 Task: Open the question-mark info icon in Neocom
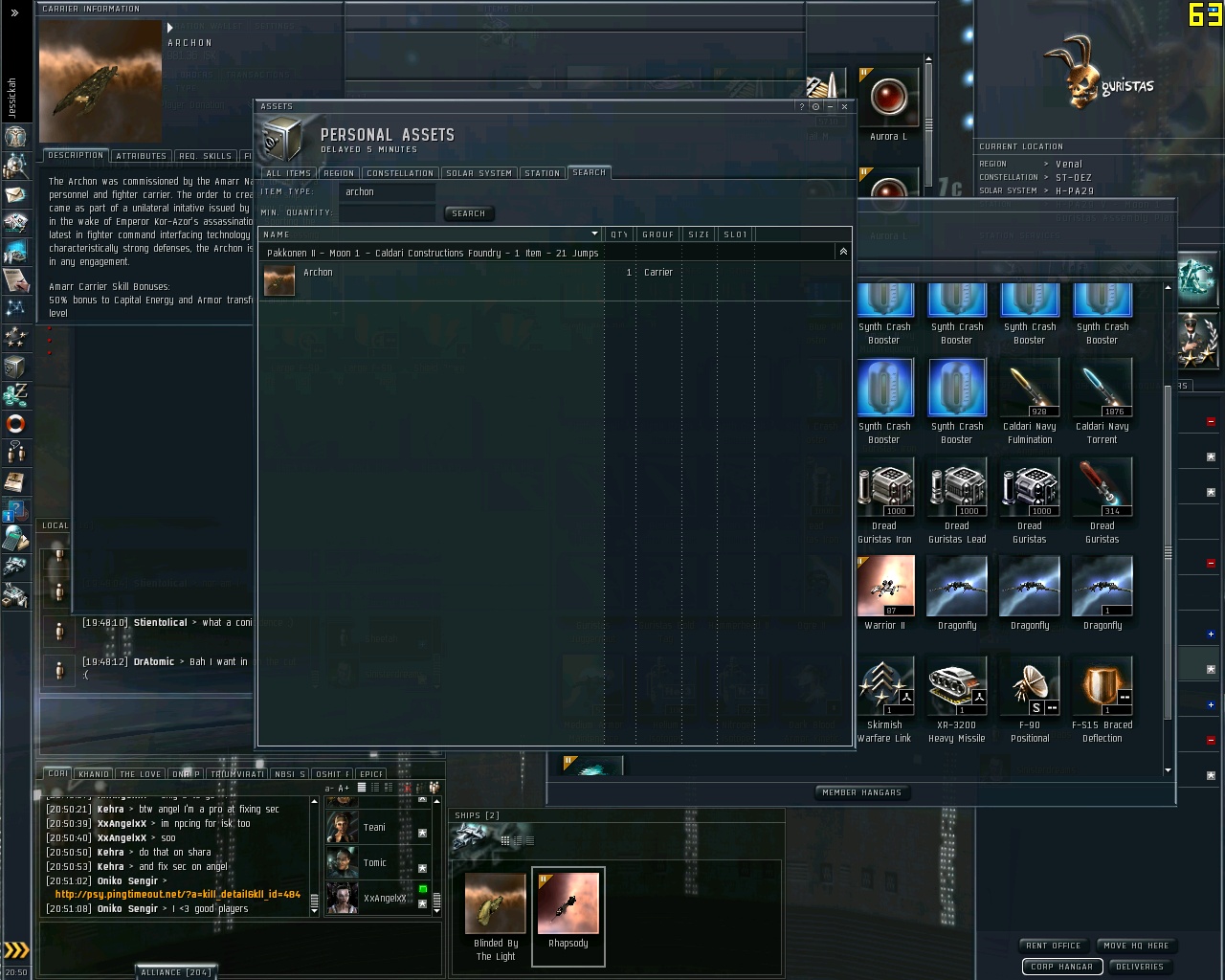coord(15,509)
